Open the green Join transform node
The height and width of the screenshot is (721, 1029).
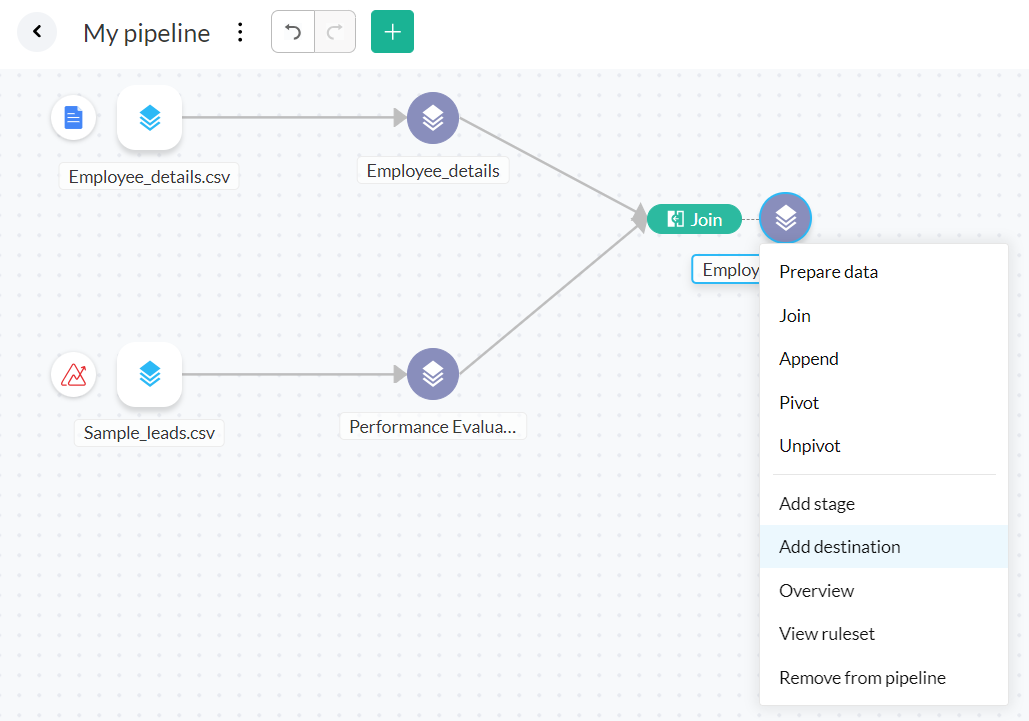[x=694, y=219]
